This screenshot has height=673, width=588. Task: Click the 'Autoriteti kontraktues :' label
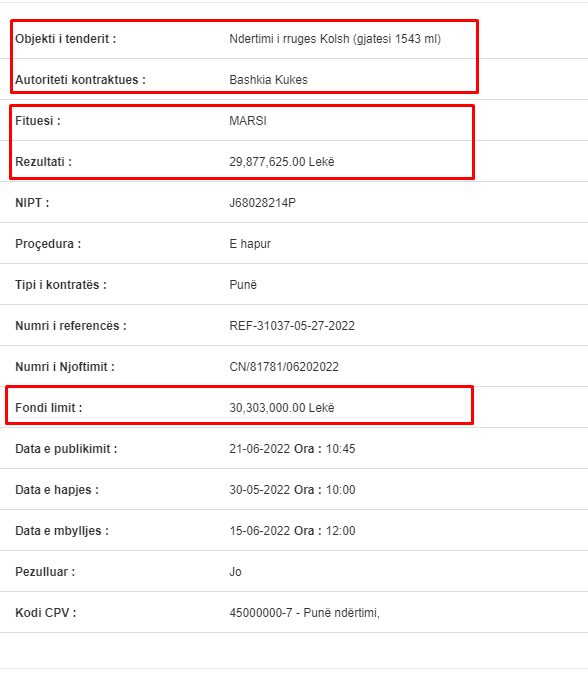[x=80, y=80]
